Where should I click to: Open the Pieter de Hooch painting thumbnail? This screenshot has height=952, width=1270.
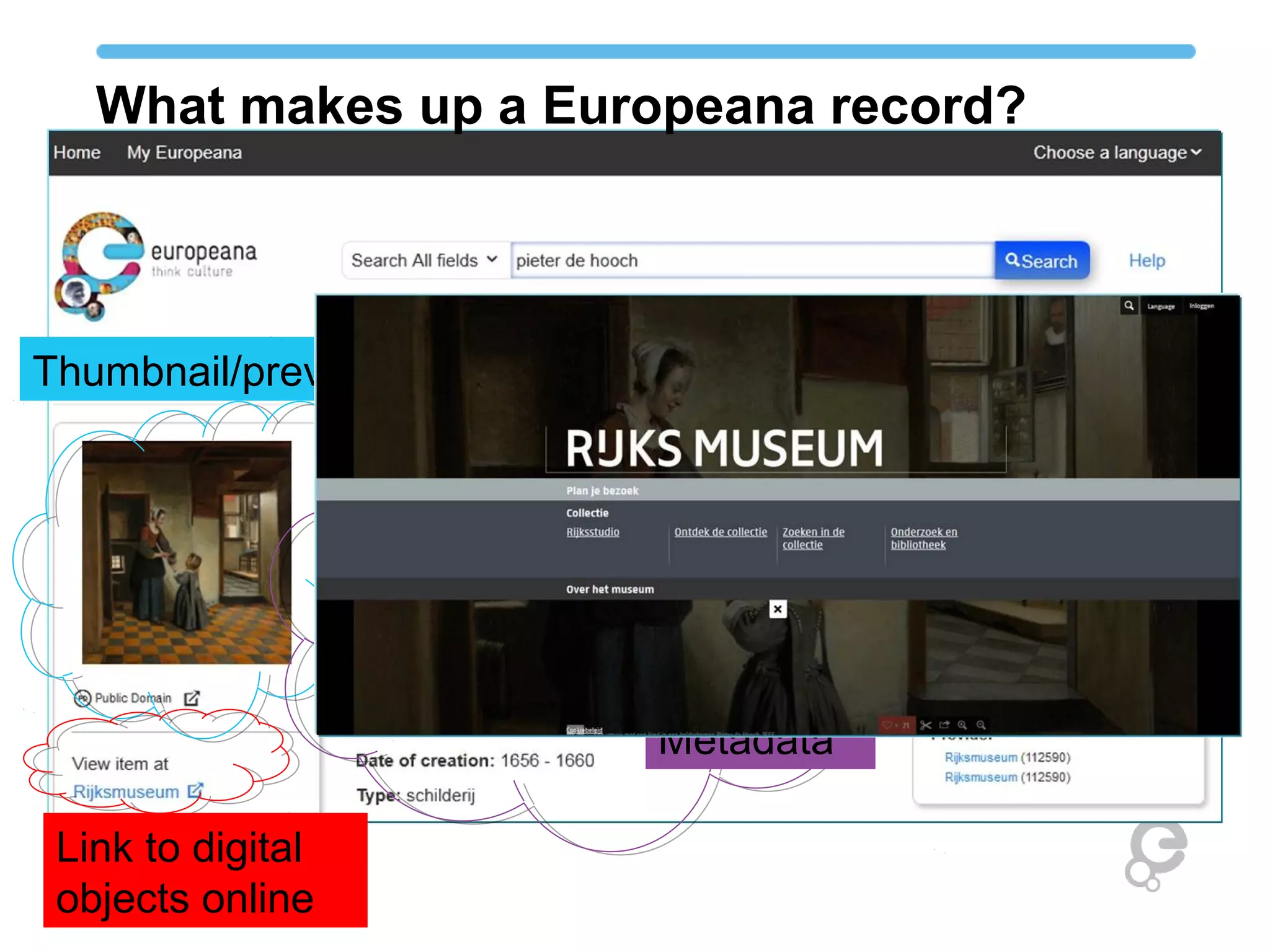pos(186,552)
